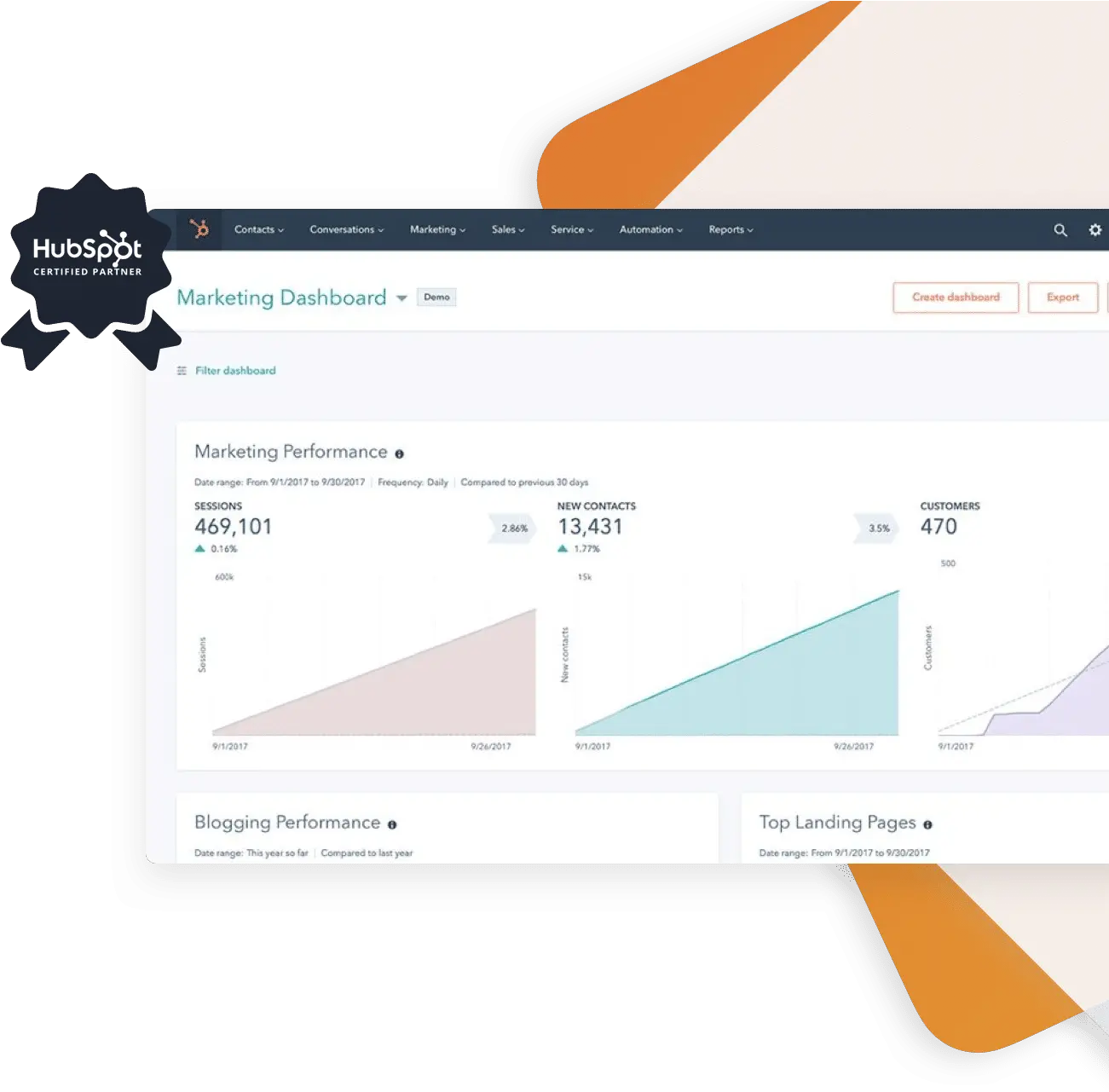Open the Contacts dropdown menu

coord(258,230)
